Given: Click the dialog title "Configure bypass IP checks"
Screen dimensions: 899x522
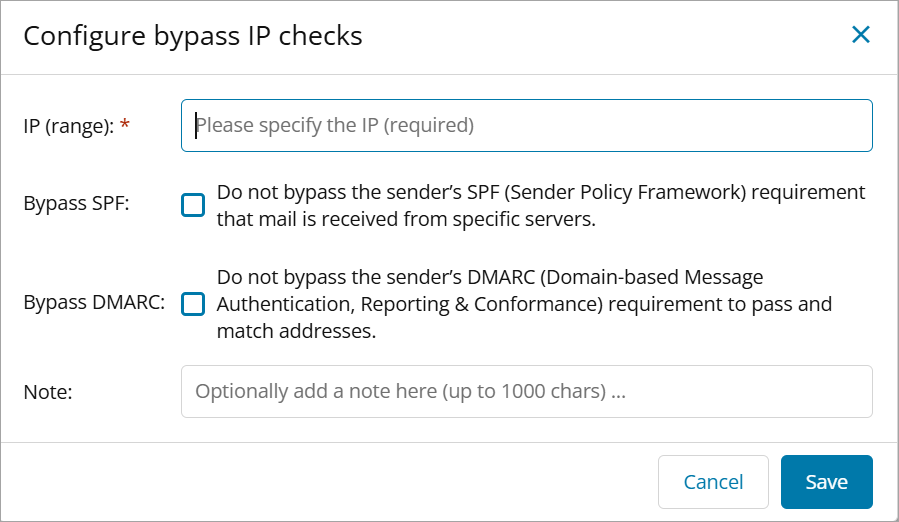Looking at the screenshot, I should point(193,37).
